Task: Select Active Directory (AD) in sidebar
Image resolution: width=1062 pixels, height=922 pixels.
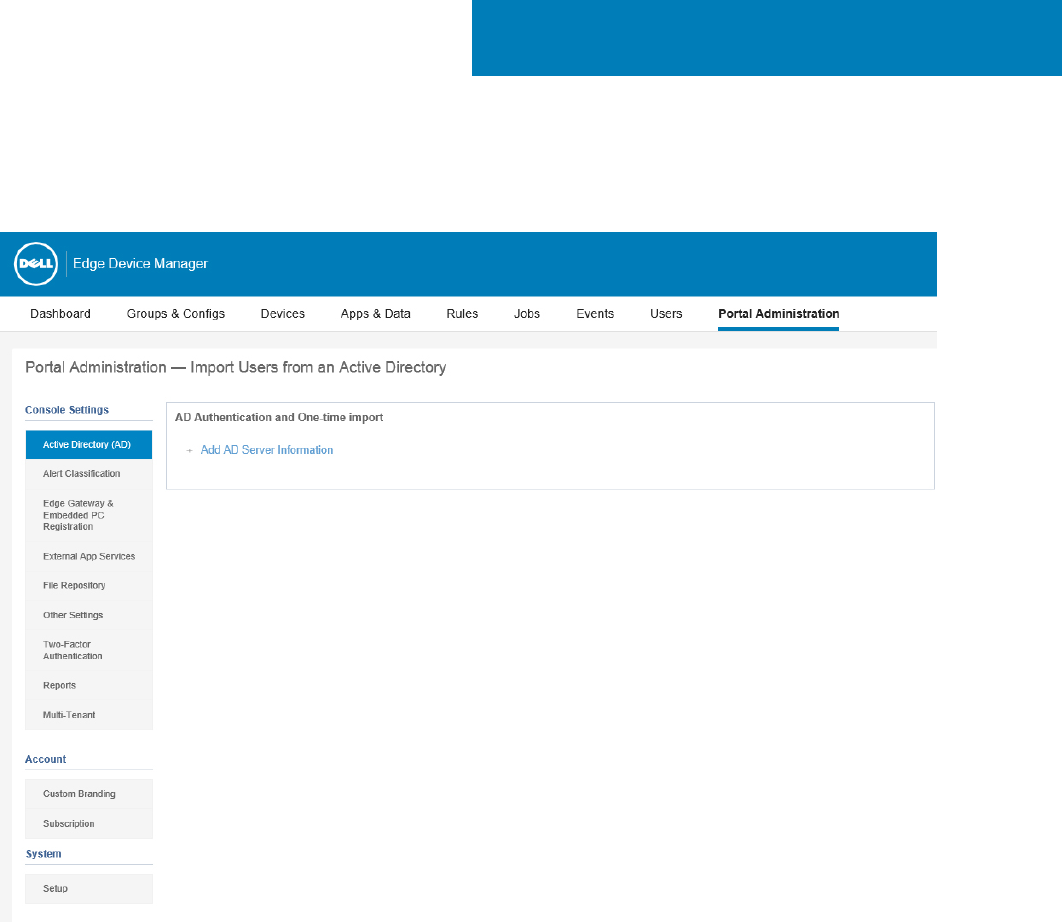Action: [x=89, y=444]
